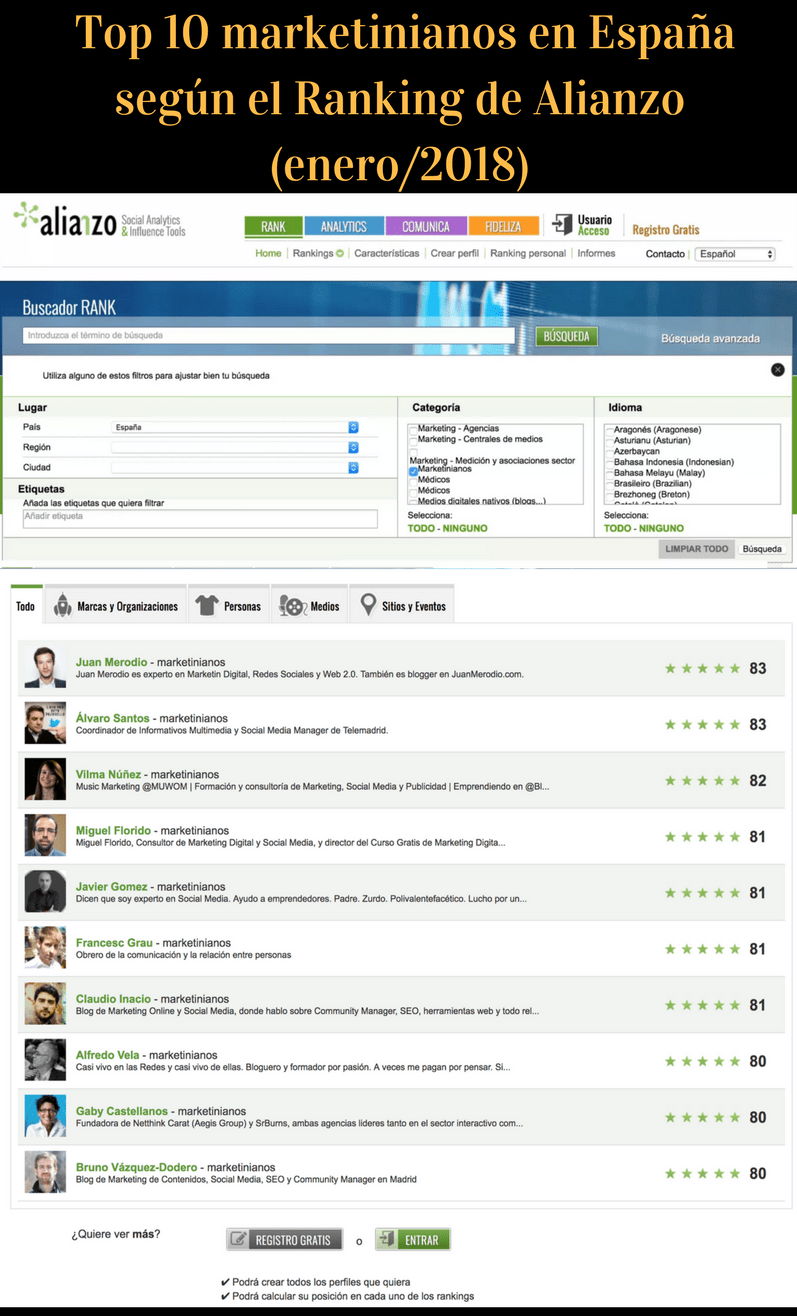Click Álvaro Santos' profile photo

pyautogui.click(x=44, y=724)
